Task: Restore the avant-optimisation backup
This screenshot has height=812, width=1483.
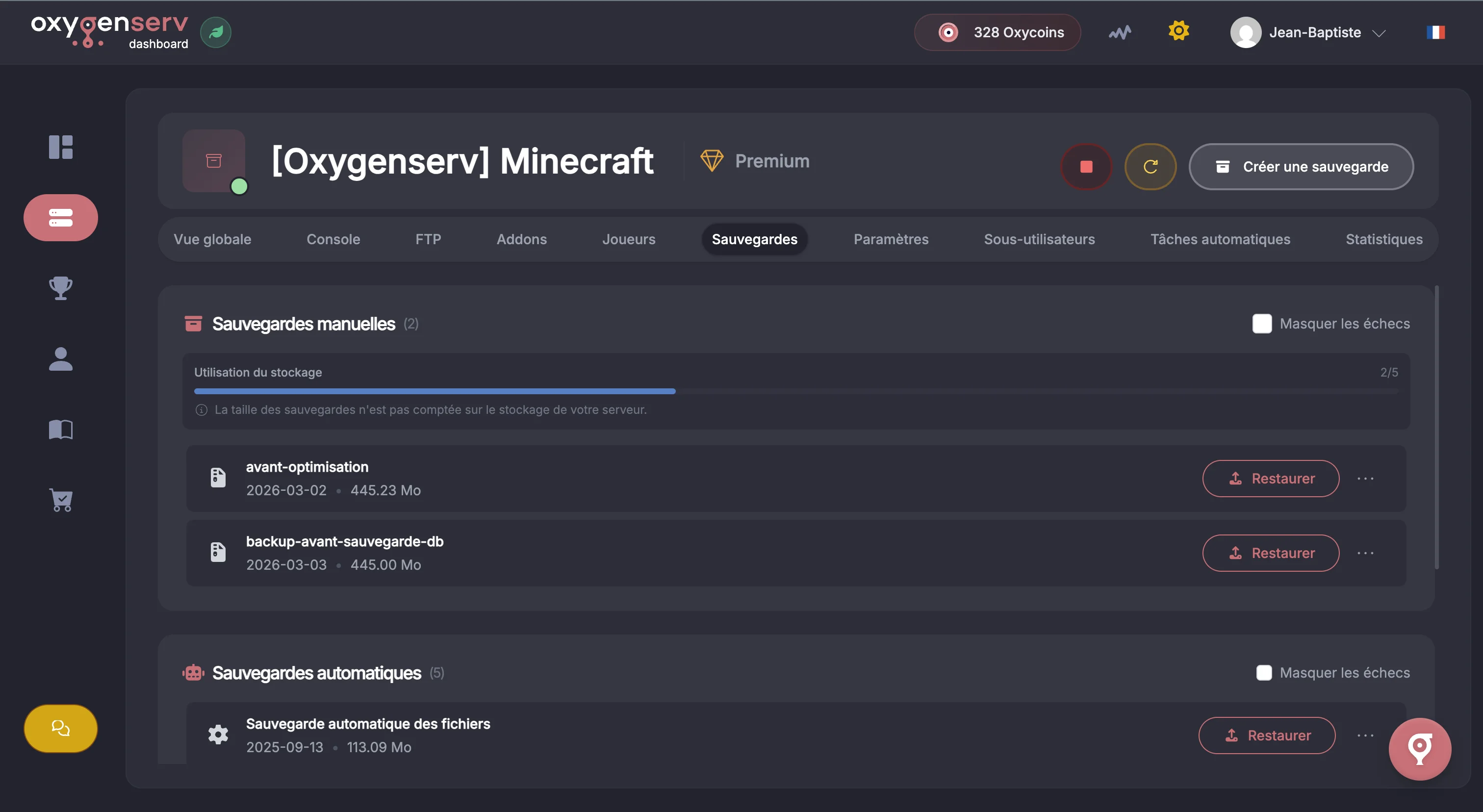Action: click(x=1271, y=479)
